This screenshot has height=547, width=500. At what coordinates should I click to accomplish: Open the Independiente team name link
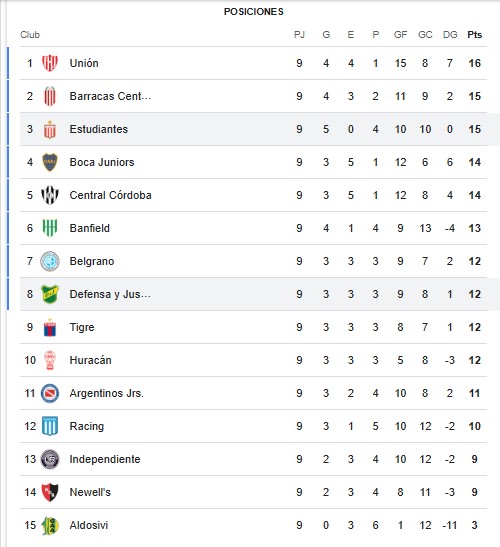105,459
